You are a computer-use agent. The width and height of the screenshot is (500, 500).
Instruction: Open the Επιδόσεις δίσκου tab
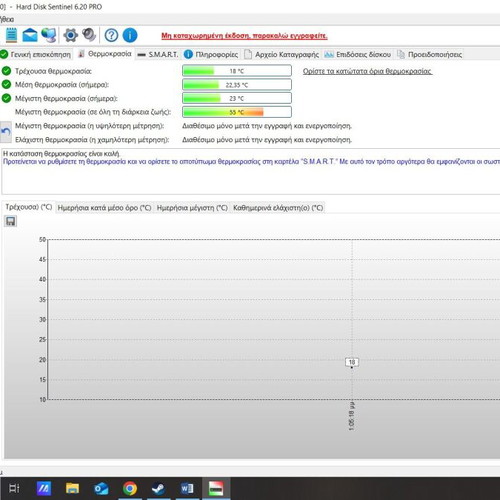pos(358,54)
